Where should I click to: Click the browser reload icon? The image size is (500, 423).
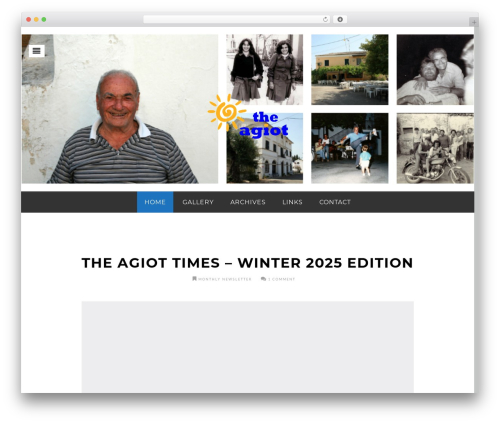[x=325, y=20]
